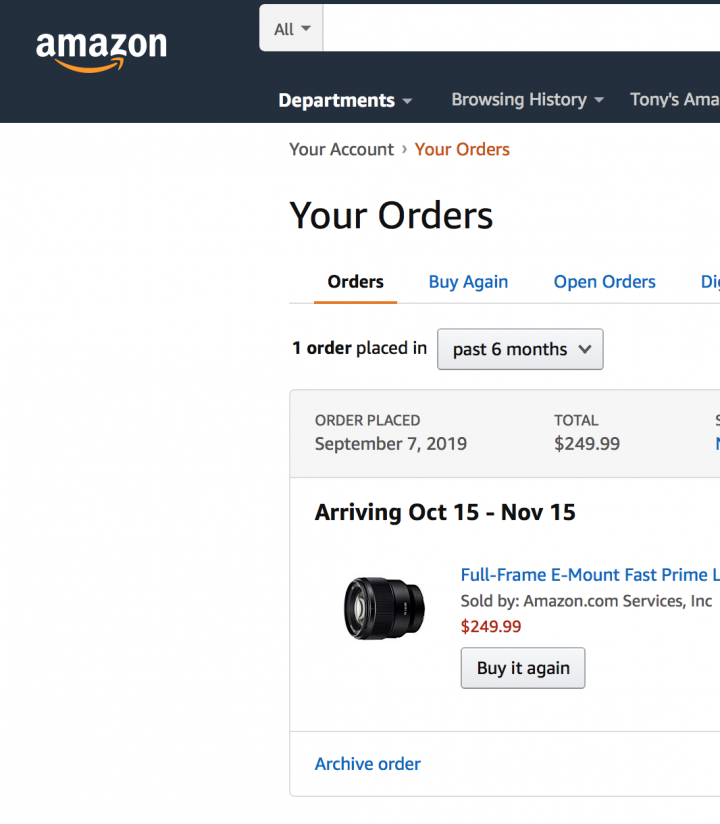Image resolution: width=720 pixels, height=824 pixels.
Task: Click the Browsing History arrow icon
Action: (599, 101)
